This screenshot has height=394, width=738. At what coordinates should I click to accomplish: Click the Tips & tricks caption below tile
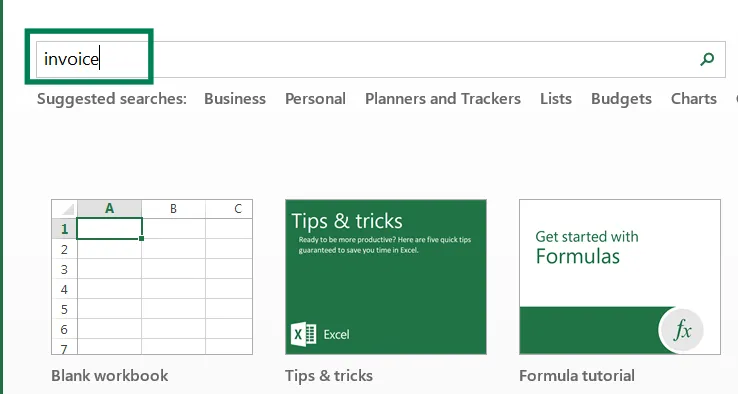329,376
